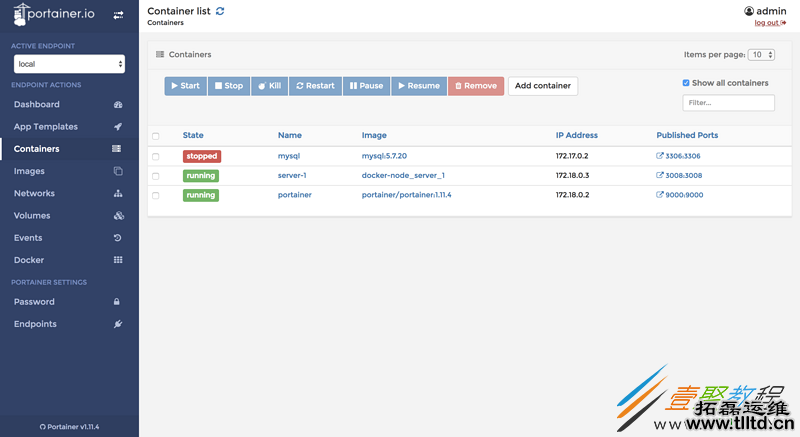
Task: Click the Dashboard gauge icon
Action: pos(118,105)
